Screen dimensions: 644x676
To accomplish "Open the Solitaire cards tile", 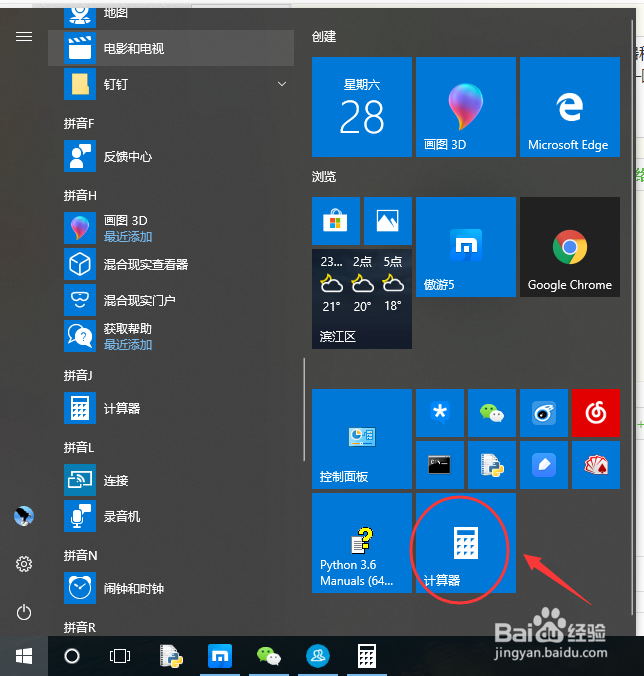I will (596, 465).
